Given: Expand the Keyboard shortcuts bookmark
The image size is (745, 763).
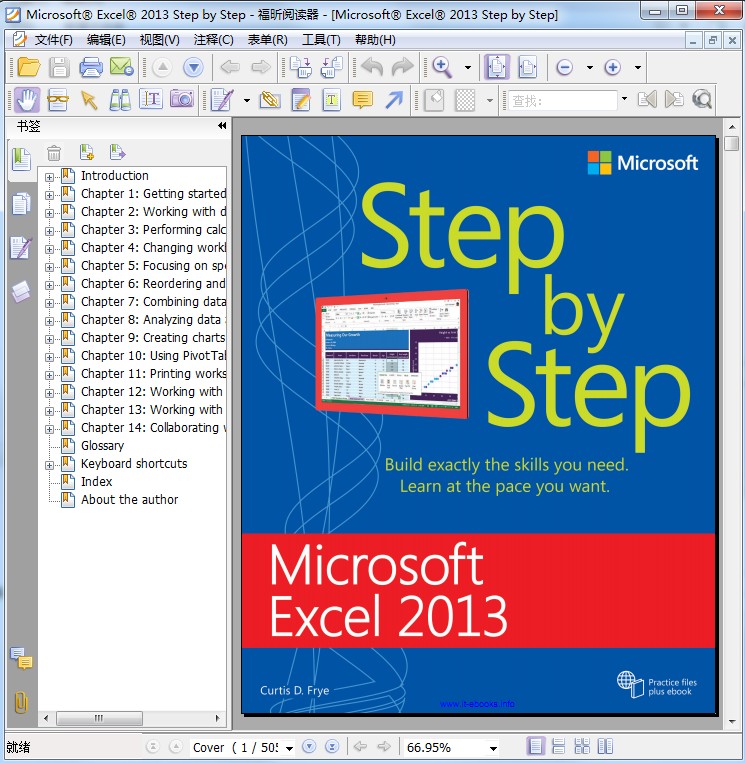Looking at the screenshot, I should click(x=49, y=465).
